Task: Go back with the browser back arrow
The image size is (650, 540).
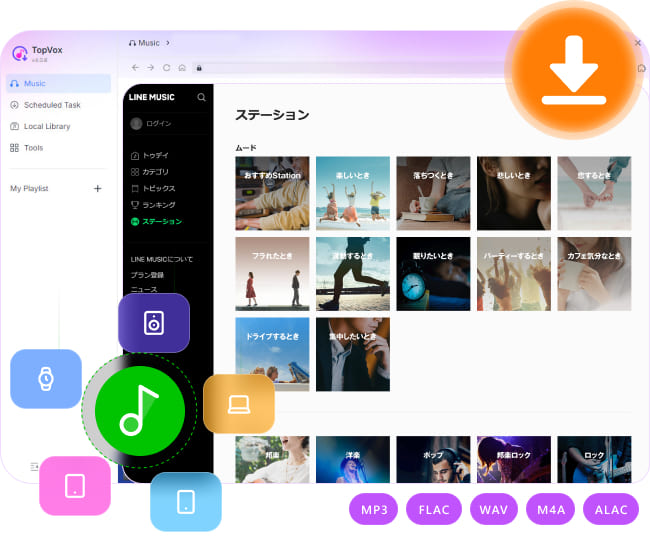Action: click(x=135, y=68)
